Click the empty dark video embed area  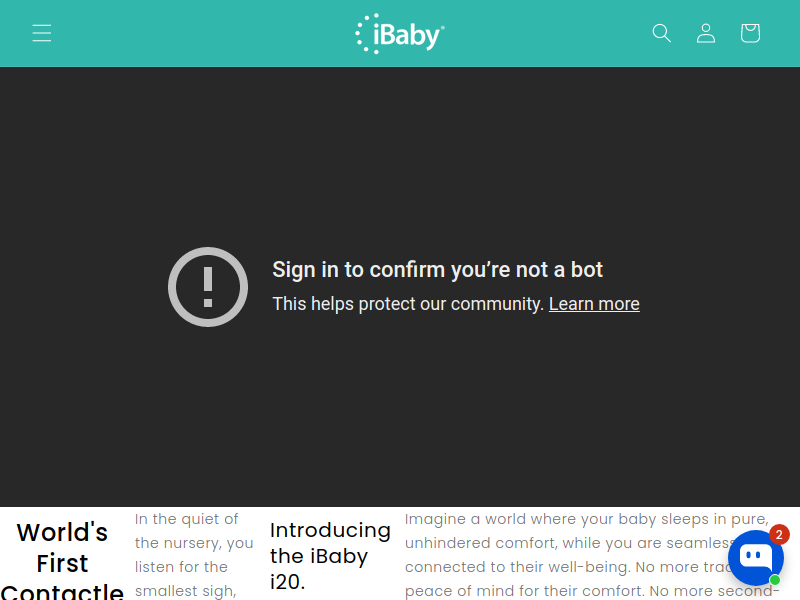click(x=400, y=153)
